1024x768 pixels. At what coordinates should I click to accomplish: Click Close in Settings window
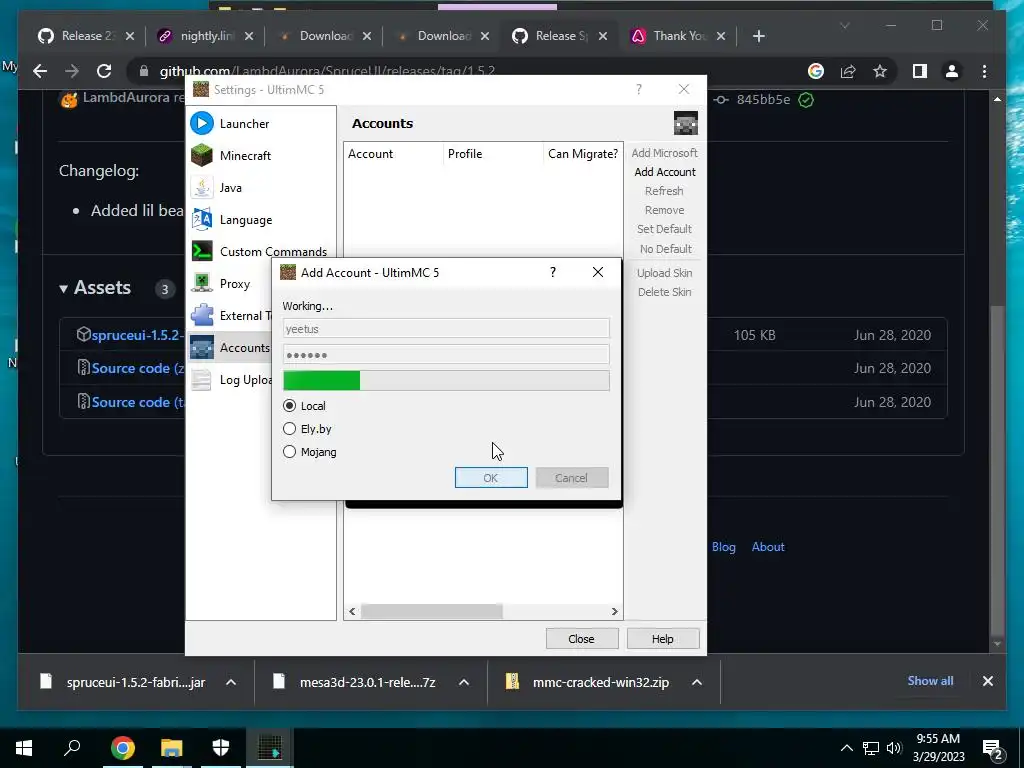coord(581,639)
